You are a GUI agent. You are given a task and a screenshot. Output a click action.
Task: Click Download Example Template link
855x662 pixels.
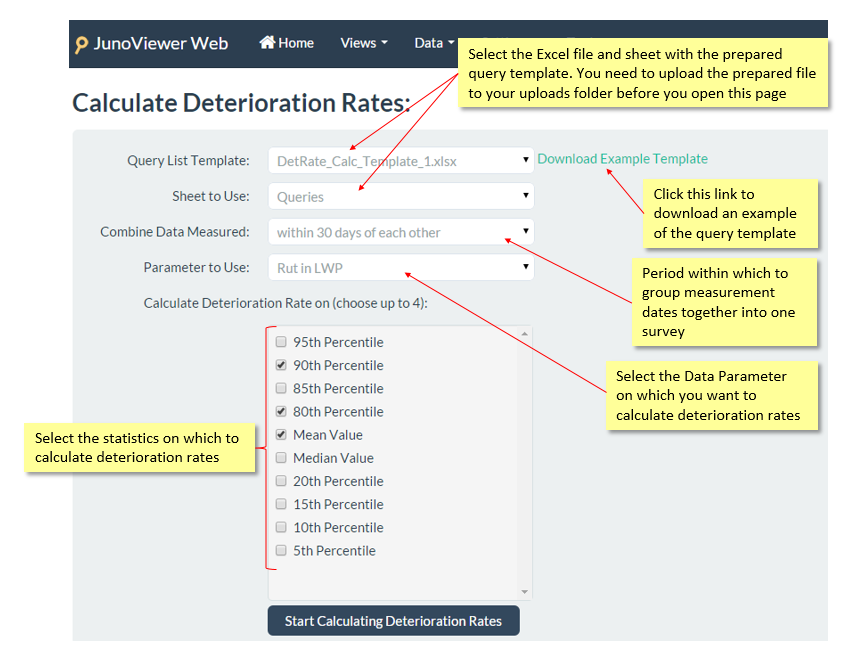[x=622, y=159]
